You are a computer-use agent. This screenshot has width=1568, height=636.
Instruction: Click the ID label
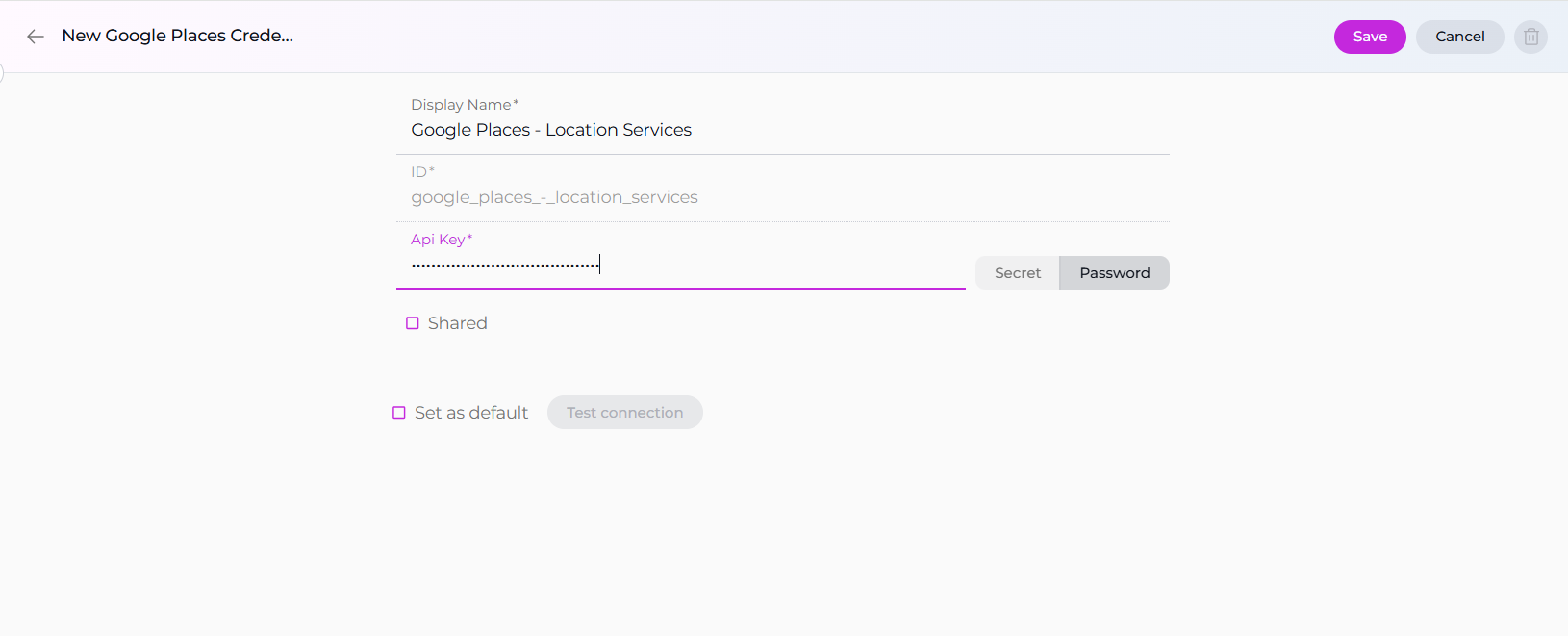click(x=421, y=172)
